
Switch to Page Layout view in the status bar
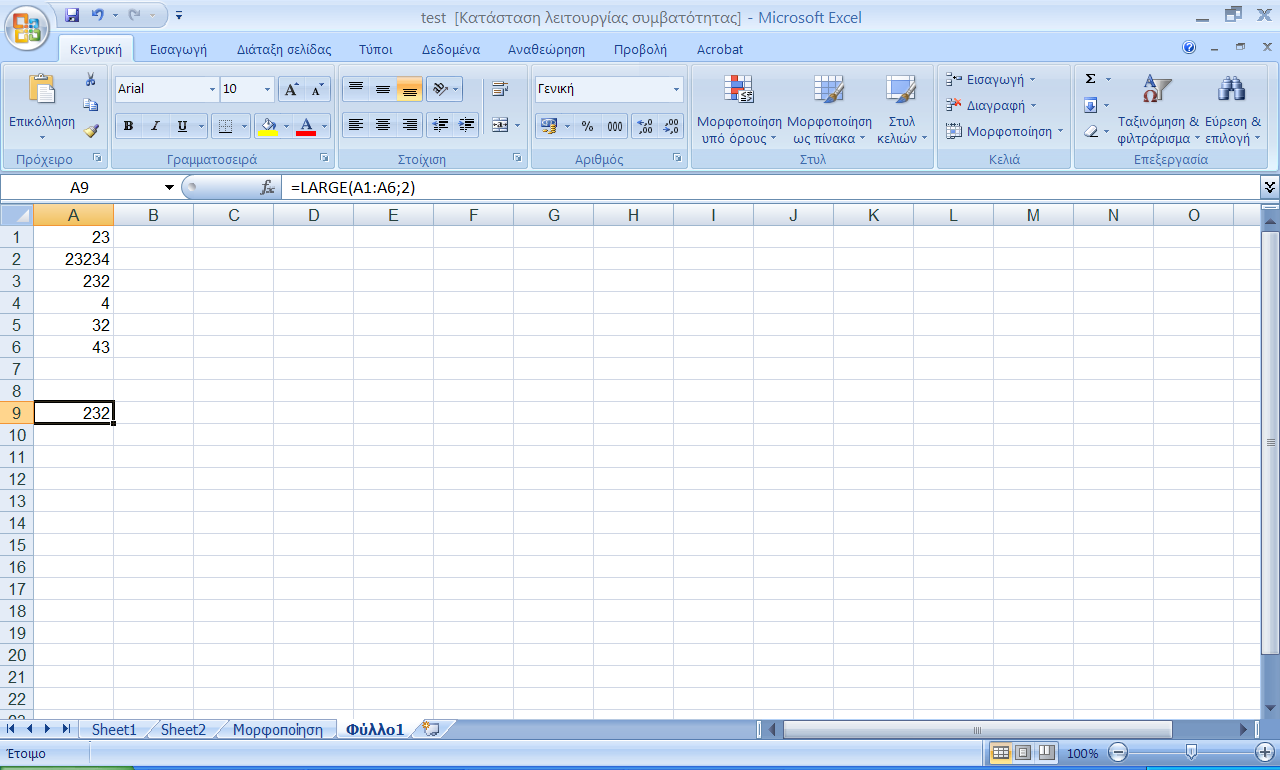tap(1024, 752)
